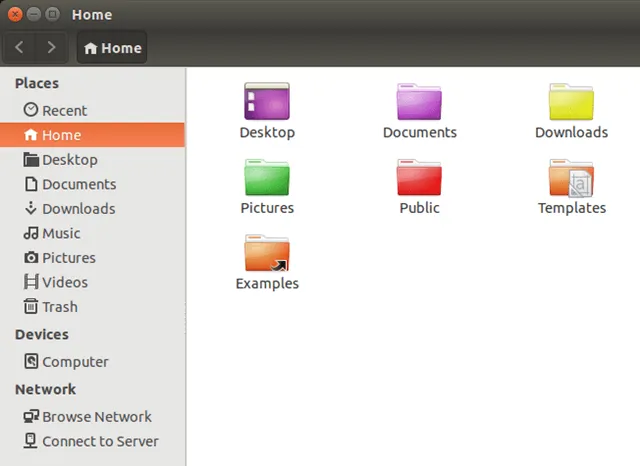Click the Public folder name label
The image size is (640, 466).
point(420,208)
